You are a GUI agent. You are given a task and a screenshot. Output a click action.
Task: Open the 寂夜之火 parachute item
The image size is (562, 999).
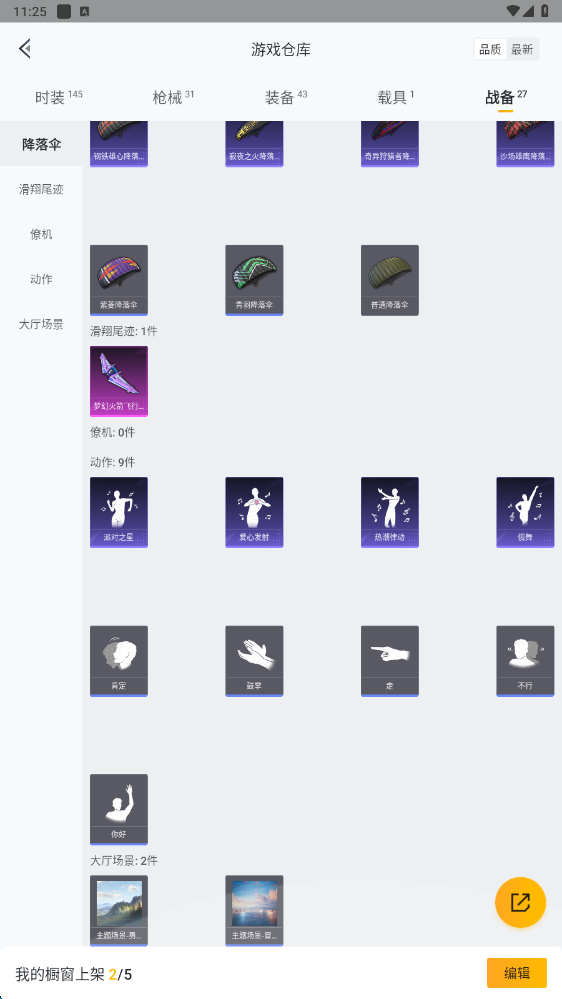[254, 144]
